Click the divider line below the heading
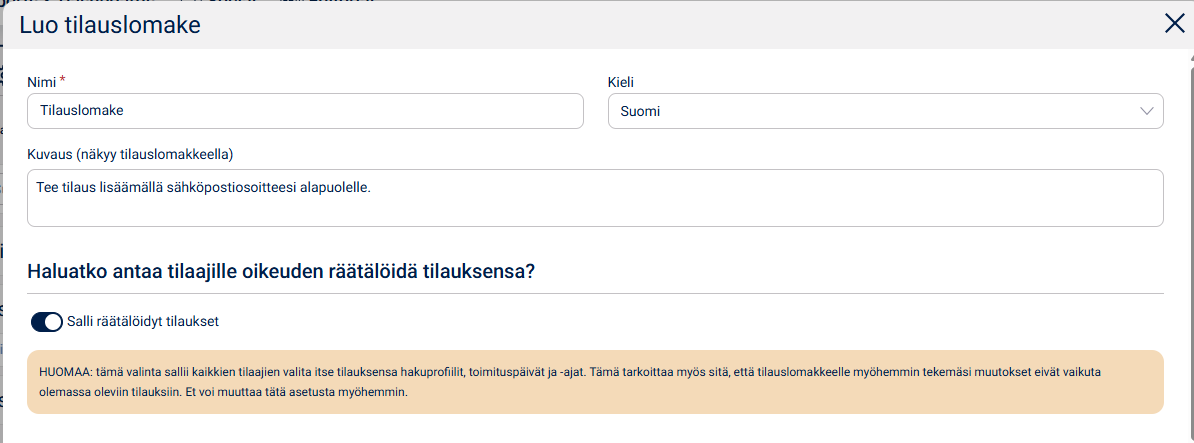 point(596,294)
